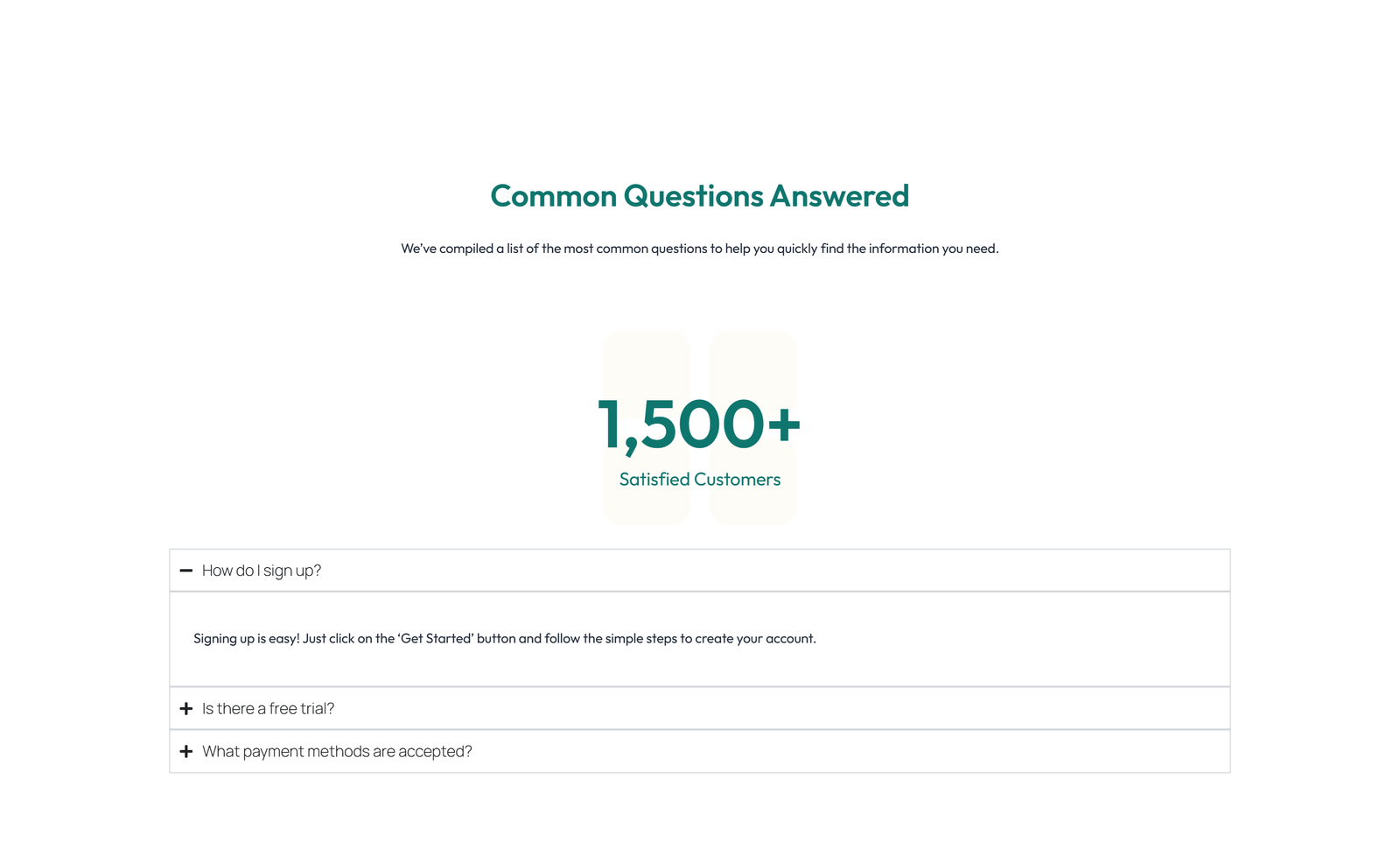Click the 'Common Questions Answered' heading
Screen dimensions: 1400x856
[x=700, y=196]
